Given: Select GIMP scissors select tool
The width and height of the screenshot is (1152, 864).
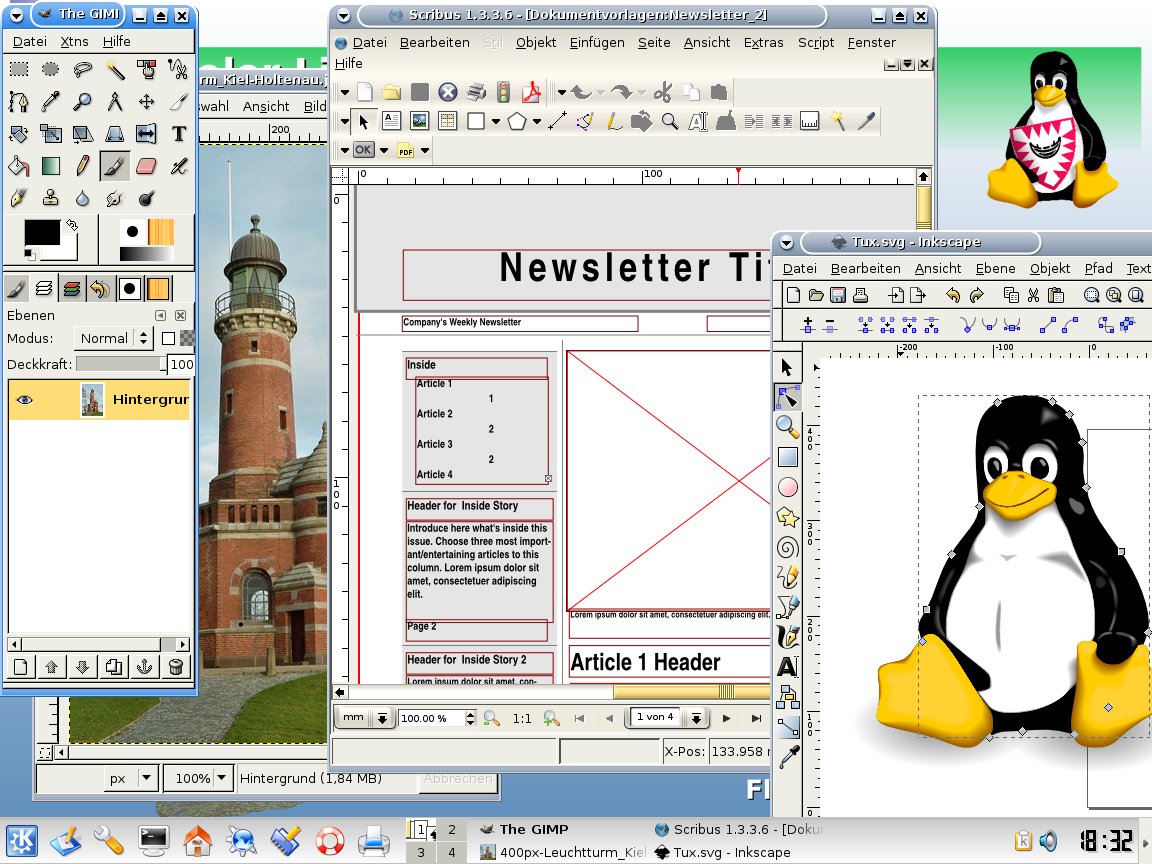Looking at the screenshot, I should click(178, 69).
